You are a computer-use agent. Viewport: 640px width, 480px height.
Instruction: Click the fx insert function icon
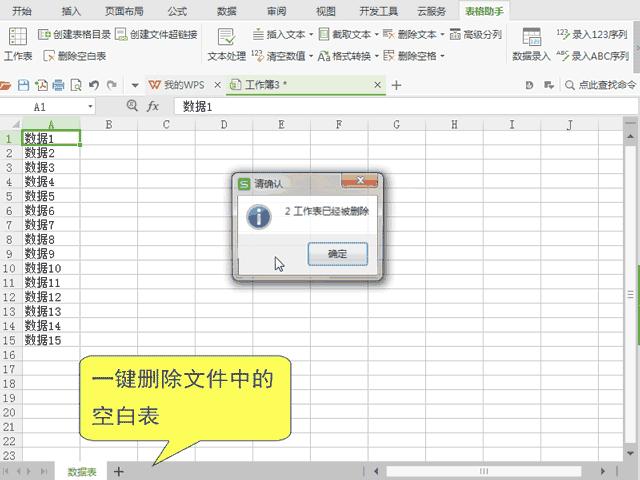pos(153,107)
